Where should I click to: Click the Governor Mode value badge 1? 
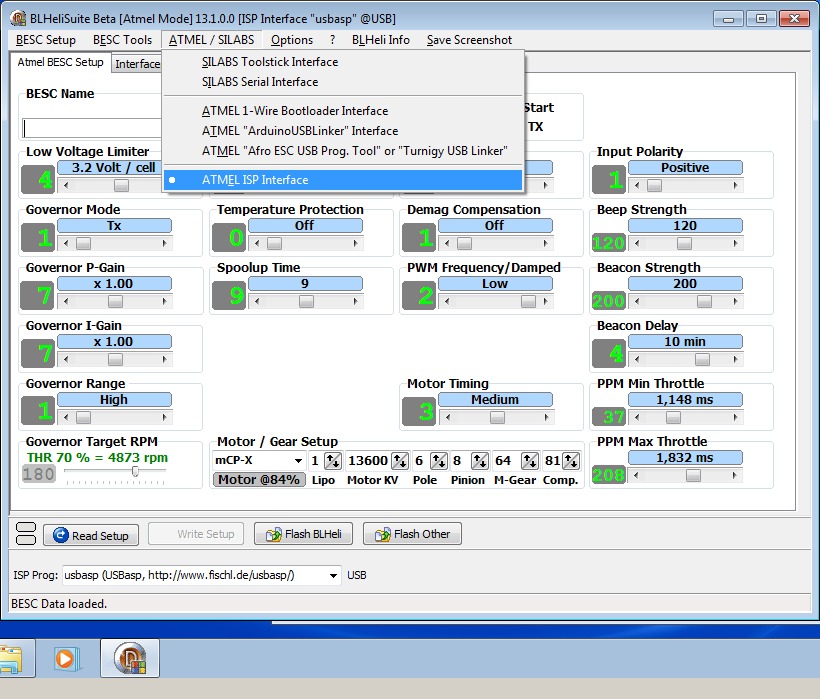pyautogui.click(x=38, y=237)
